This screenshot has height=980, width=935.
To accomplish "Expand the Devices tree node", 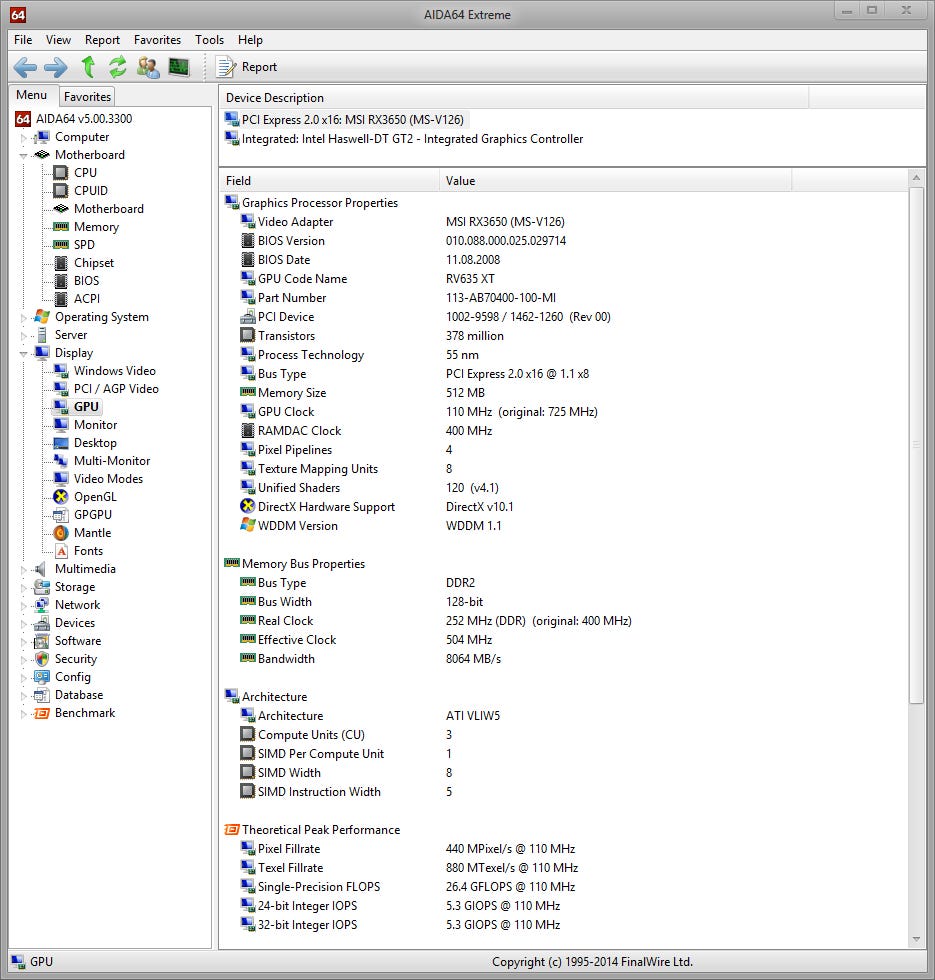I will (24, 624).
